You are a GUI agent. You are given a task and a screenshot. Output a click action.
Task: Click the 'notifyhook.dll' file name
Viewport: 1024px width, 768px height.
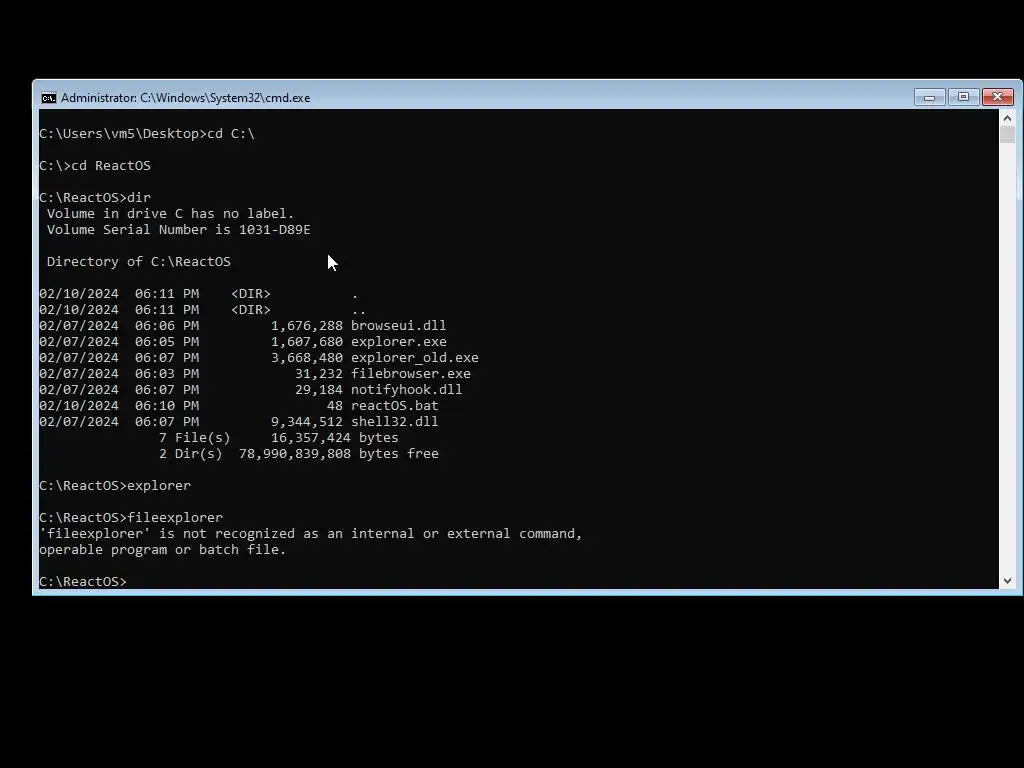[406, 389]
